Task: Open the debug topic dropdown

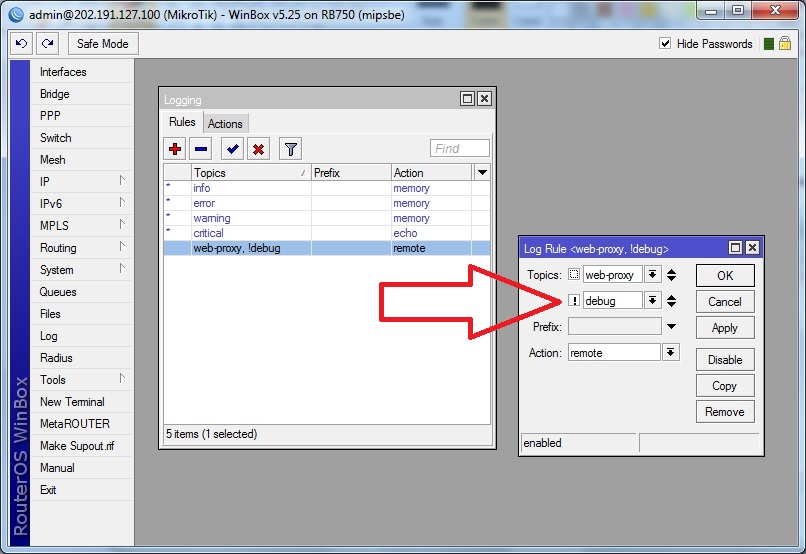Action: 652,300
